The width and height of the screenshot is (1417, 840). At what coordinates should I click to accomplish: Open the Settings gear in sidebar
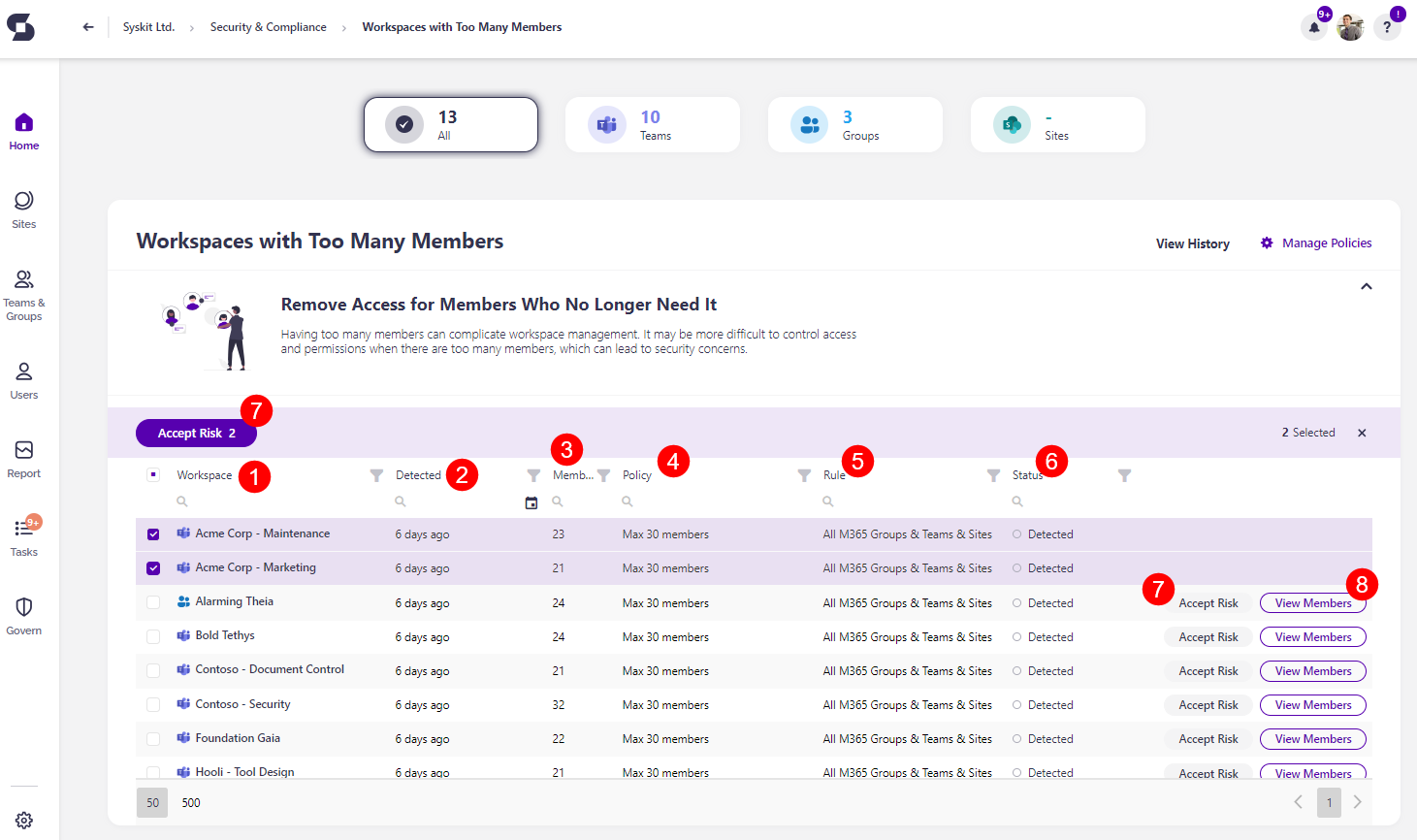pos(24,821)
